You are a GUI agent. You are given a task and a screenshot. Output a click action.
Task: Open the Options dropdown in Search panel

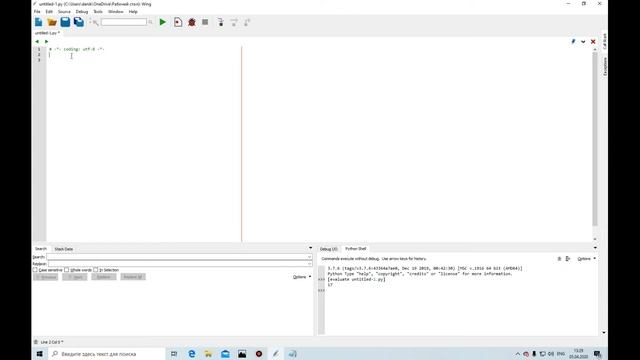click(x=302, y=277)
